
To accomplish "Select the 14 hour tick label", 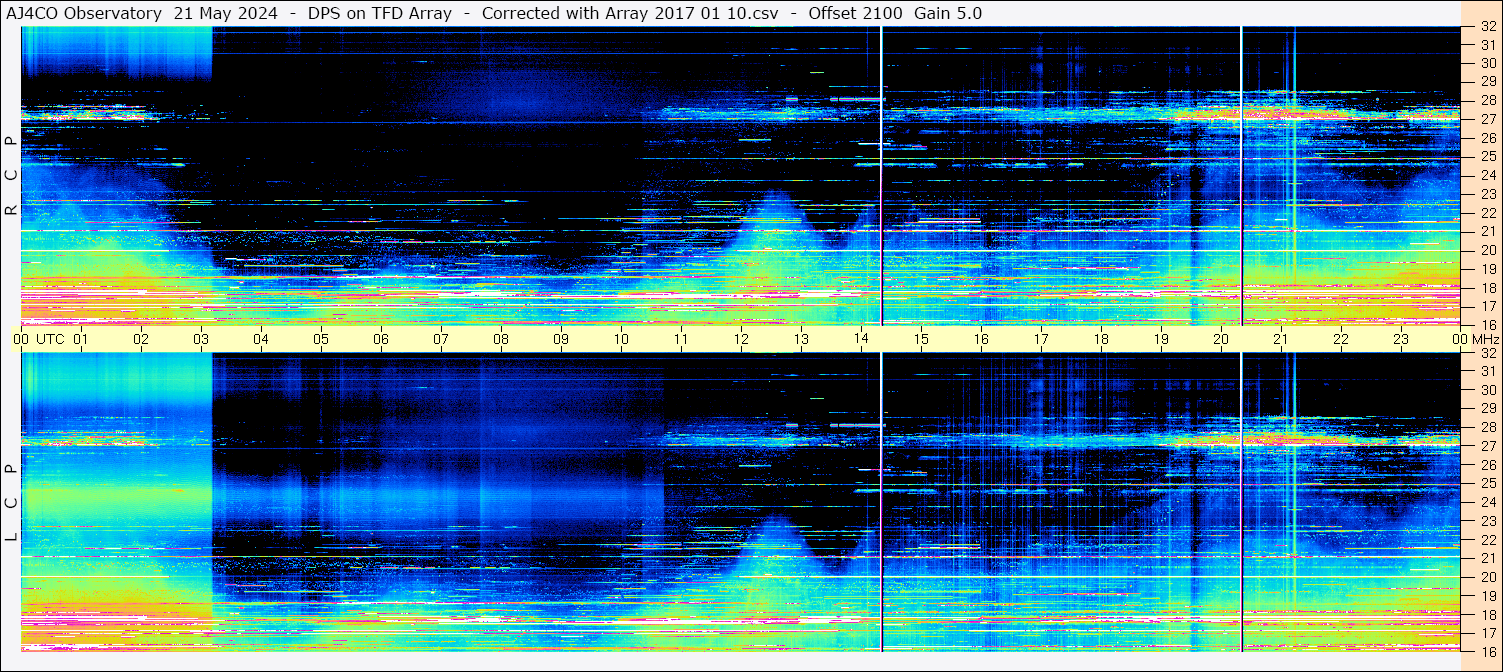I will pyautogui.click(x=861, y=339).
